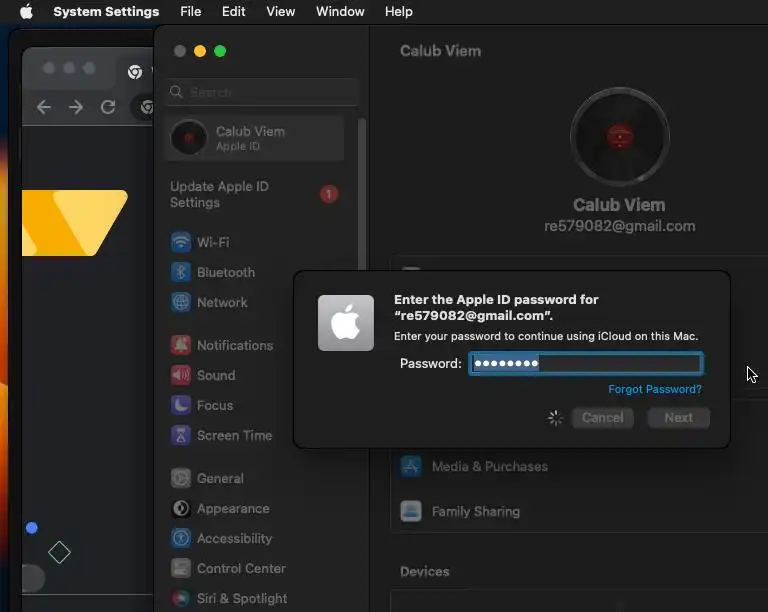Open the System Settings menu

point(106,11)
